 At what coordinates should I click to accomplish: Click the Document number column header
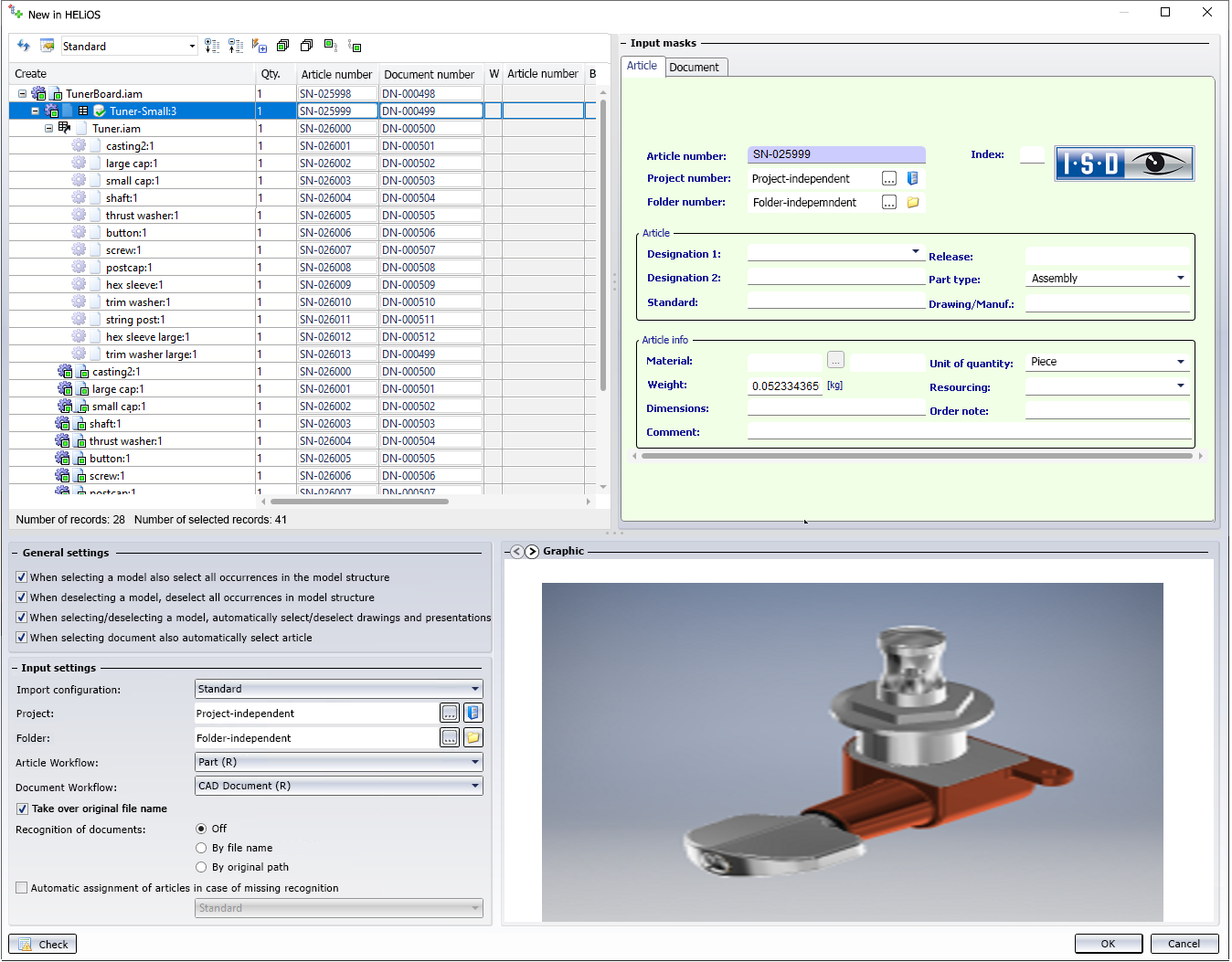click(430, 74)
